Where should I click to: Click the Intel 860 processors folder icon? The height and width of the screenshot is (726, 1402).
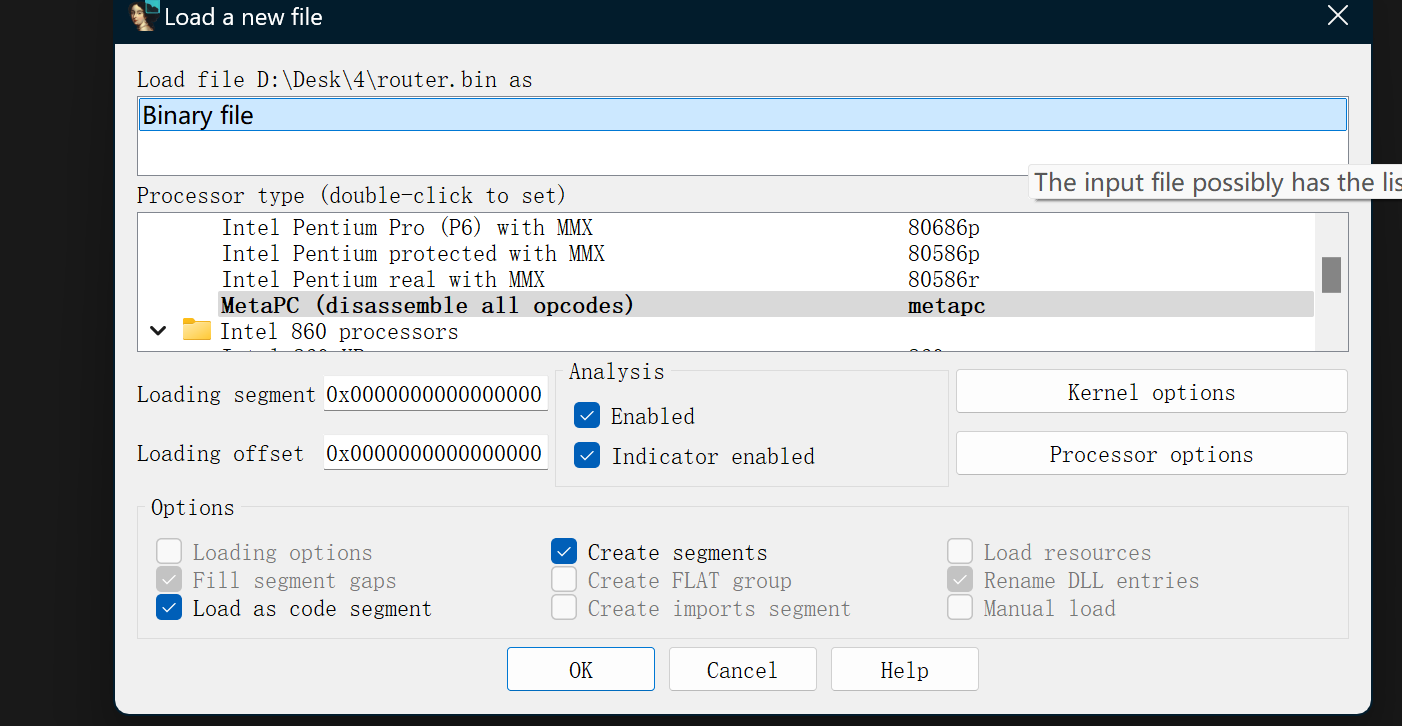click(x=197, y=331)
